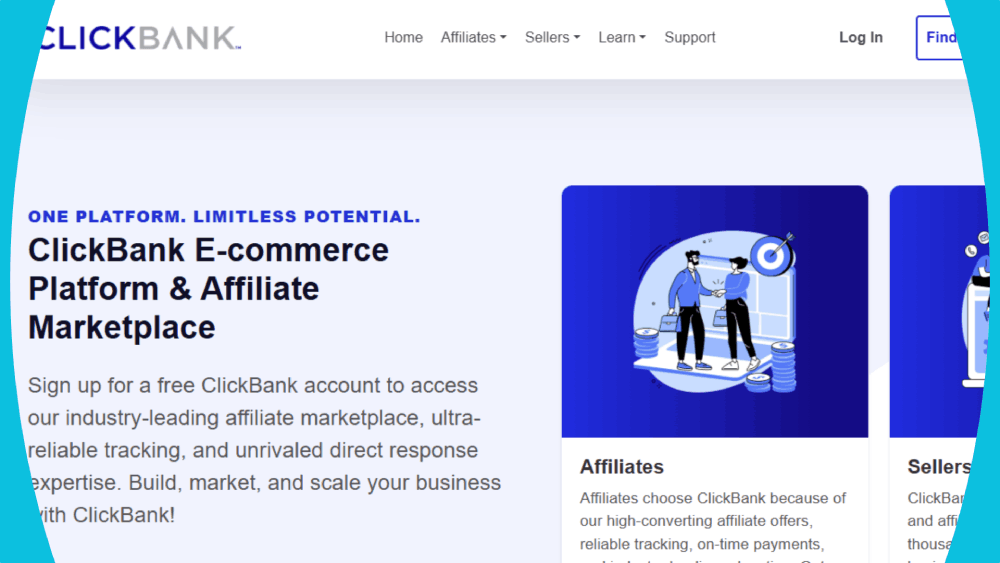The height and width of the screenshot is (563, 1000).
Task: Click the target bullseye icon in illustration
Action: 772,254
